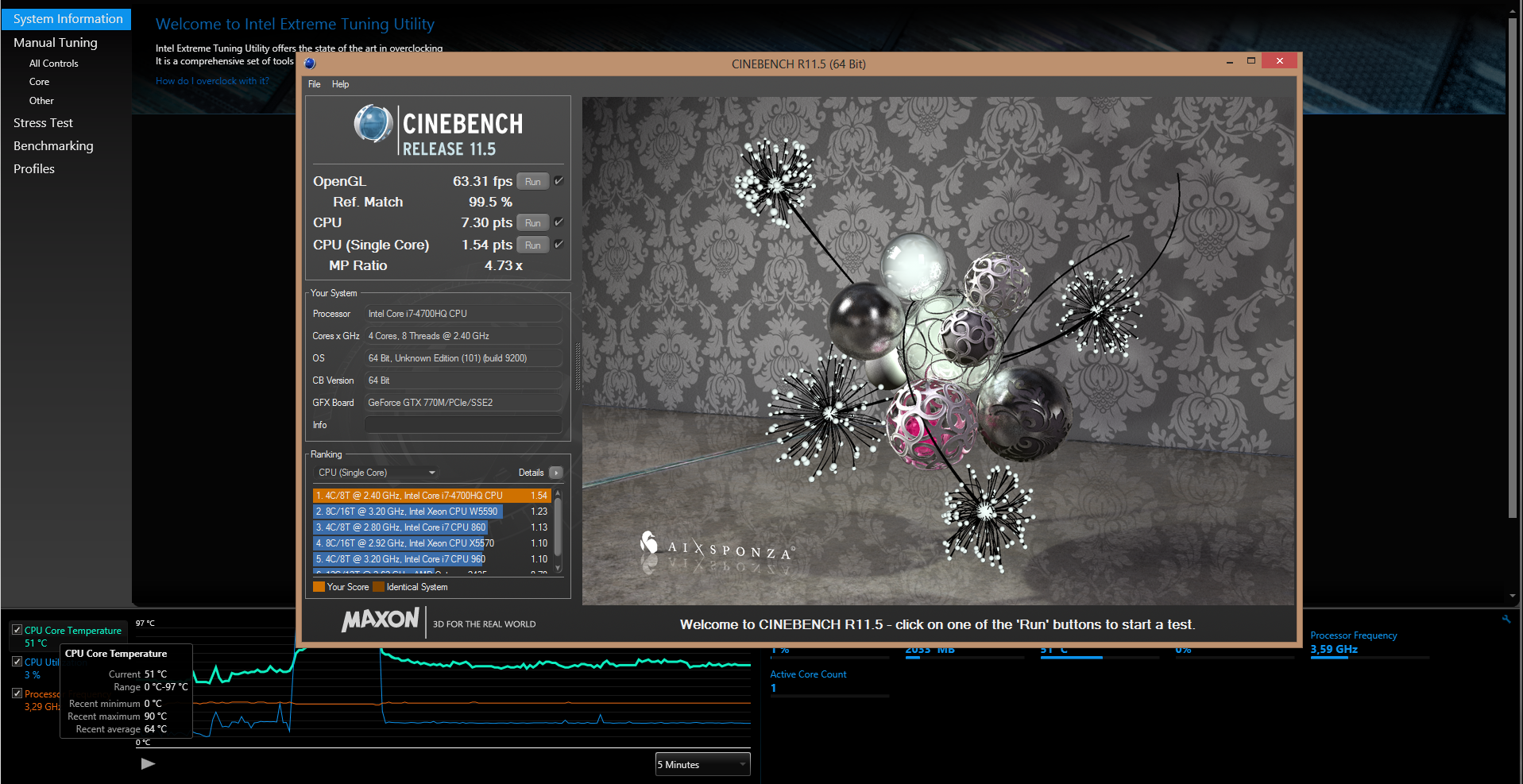Image resolution: width=1523 pixels, height=784 pixels.
Task: Open the Help menu in Cinebench
Action: pos(340,84)
